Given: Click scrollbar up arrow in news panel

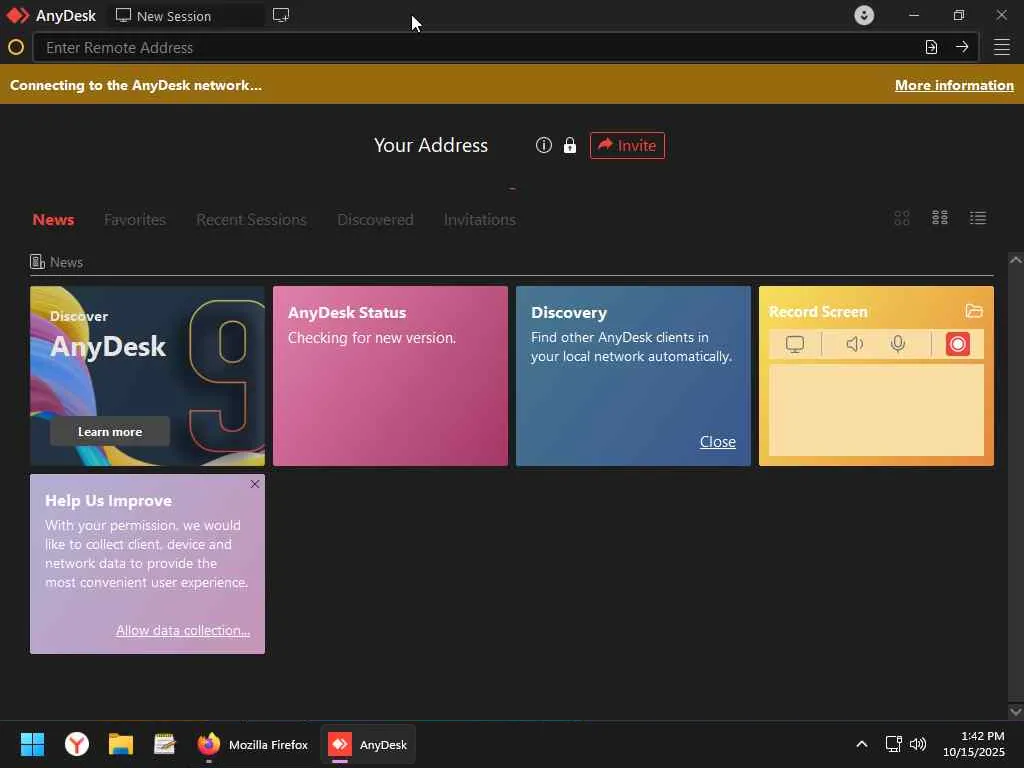Looking at the screenshot, I should click(x=1016, y=260).
